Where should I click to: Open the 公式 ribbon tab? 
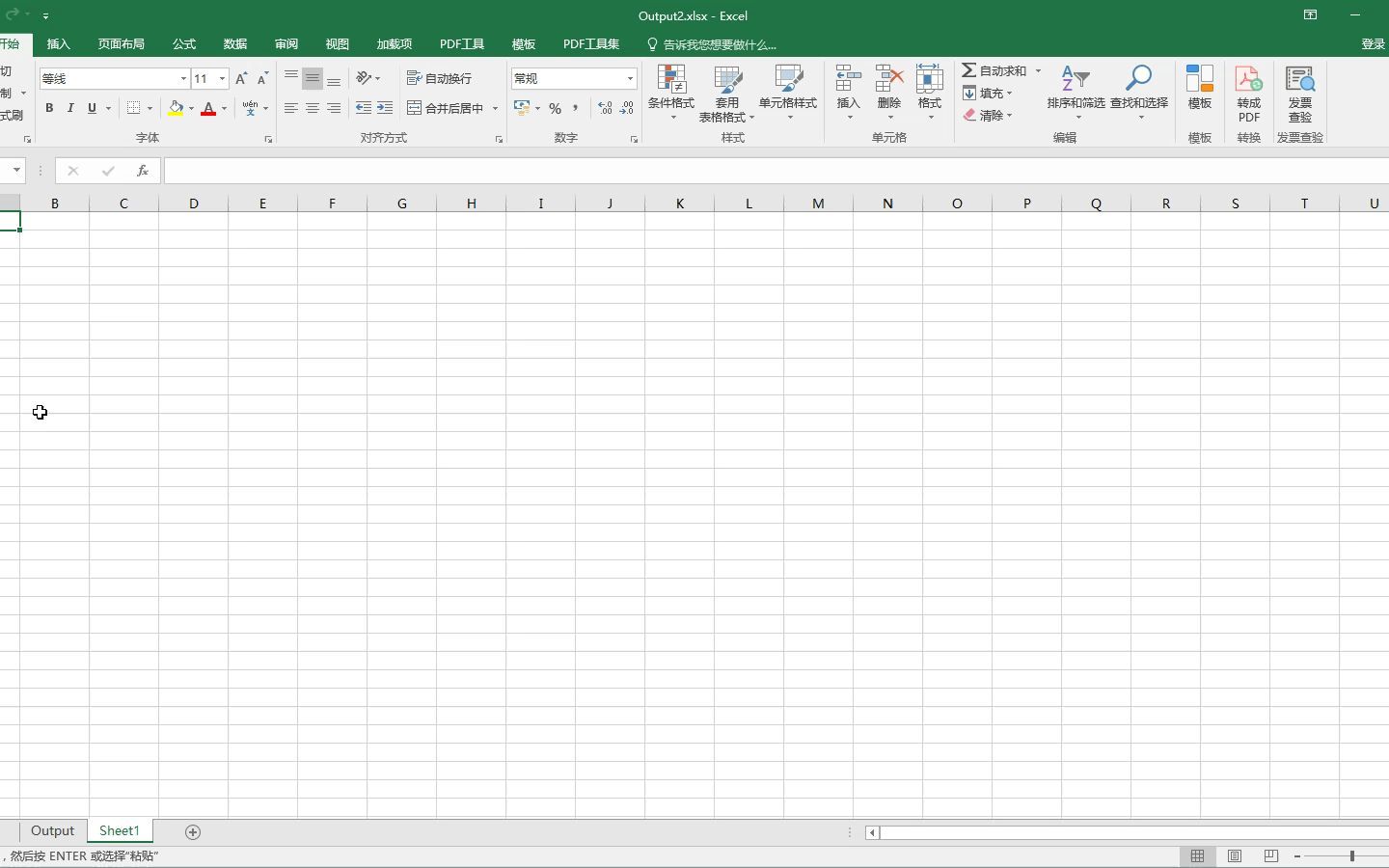(x=184, y=44)
